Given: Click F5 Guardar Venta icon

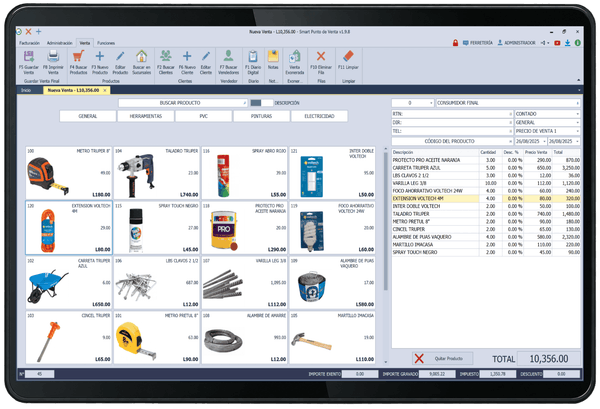Looking at the screenshot, I should 29,57.
